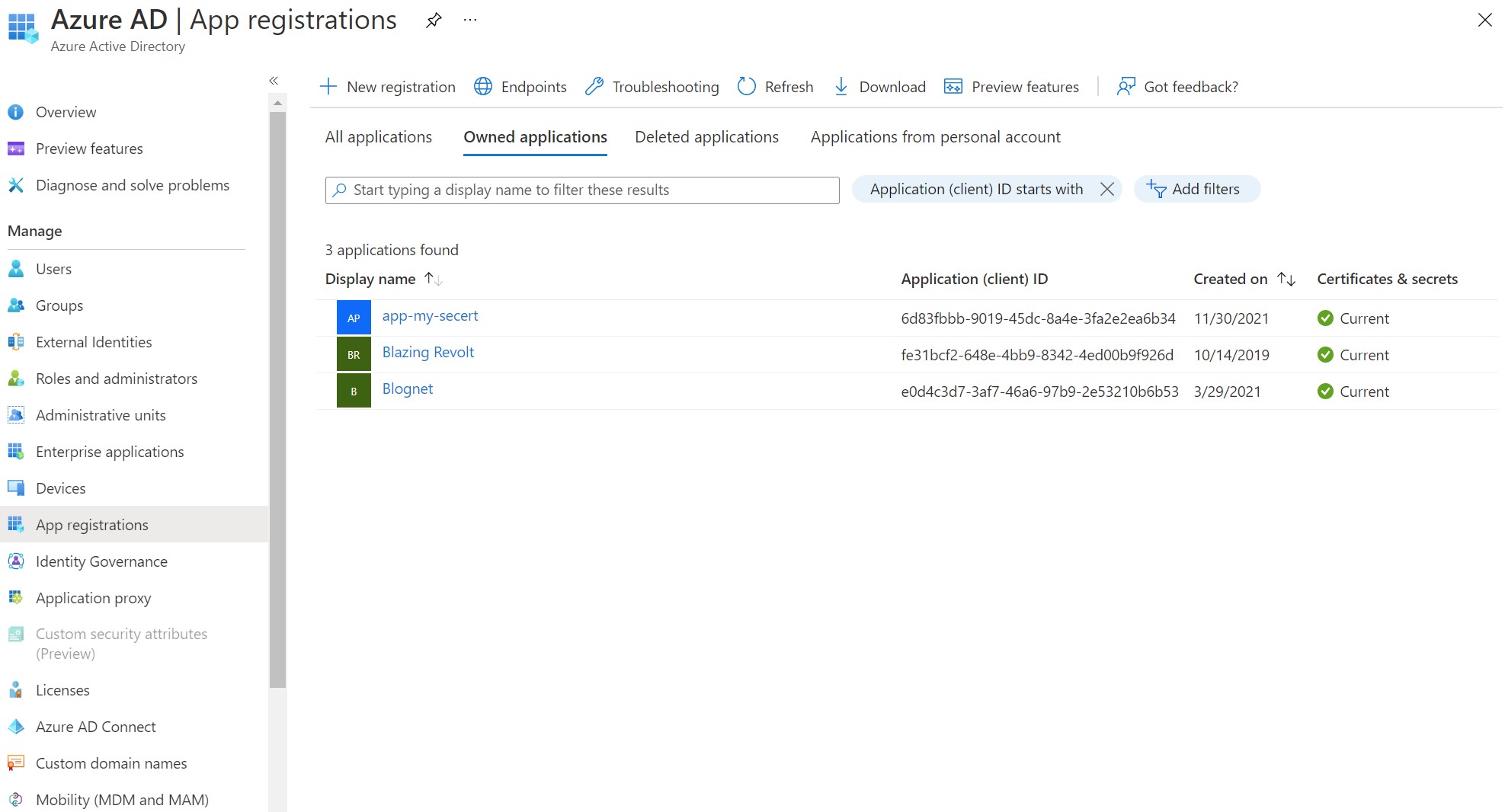Remove the Application (client) ID filter
This screenshot has width=1505, height=812.
click(1107, 189)
